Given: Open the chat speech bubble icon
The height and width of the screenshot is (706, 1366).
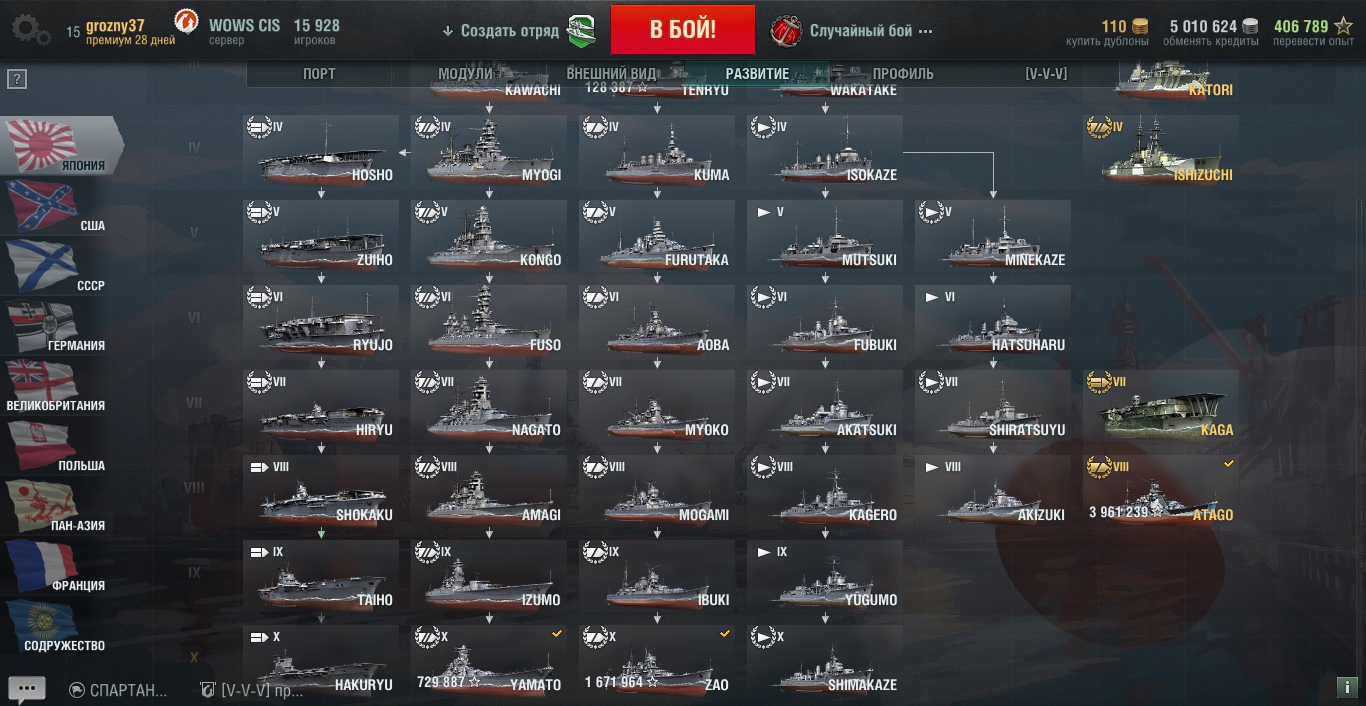Looking at the screenshot, I should point(27,689).
